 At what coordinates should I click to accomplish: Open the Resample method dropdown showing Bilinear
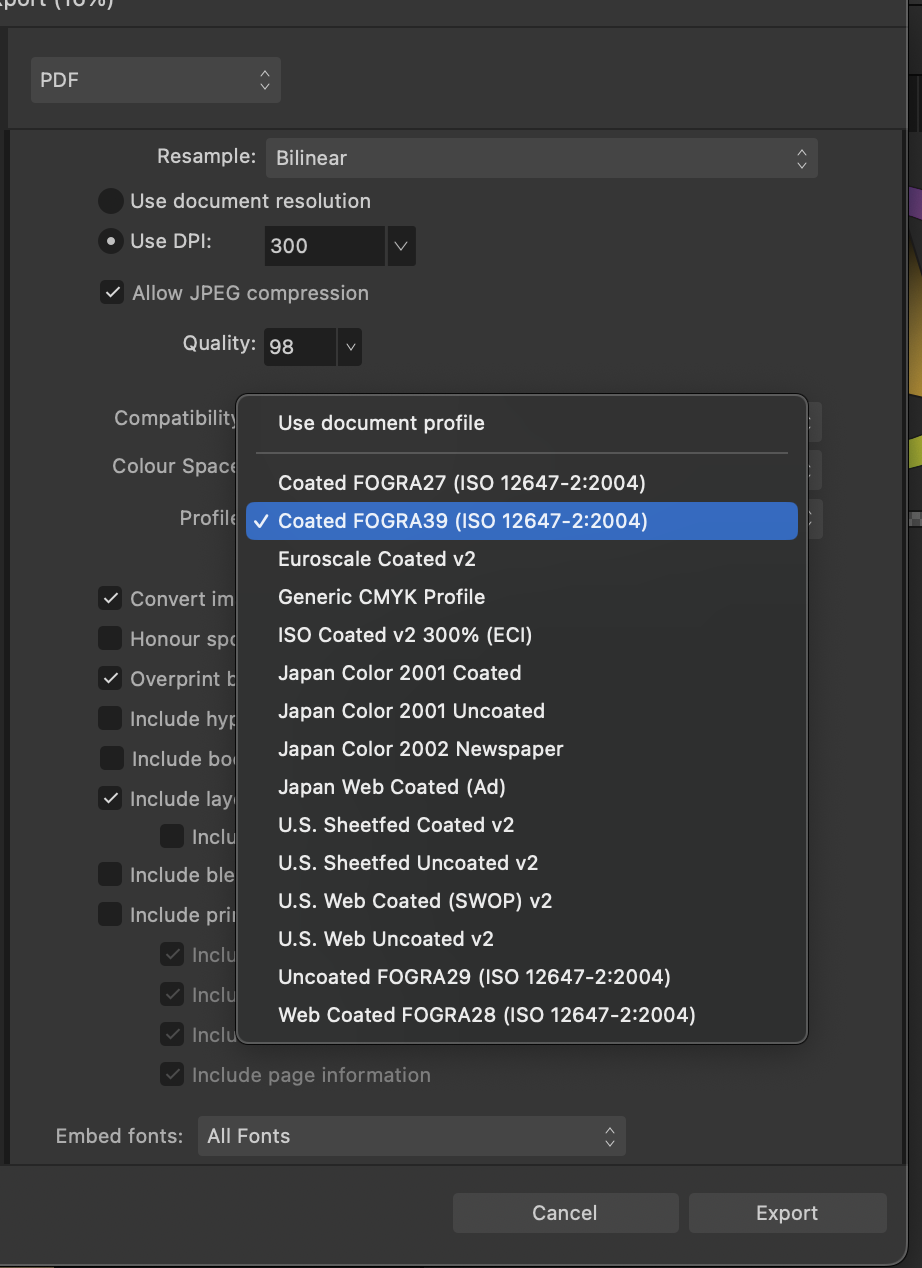point(541,157)
